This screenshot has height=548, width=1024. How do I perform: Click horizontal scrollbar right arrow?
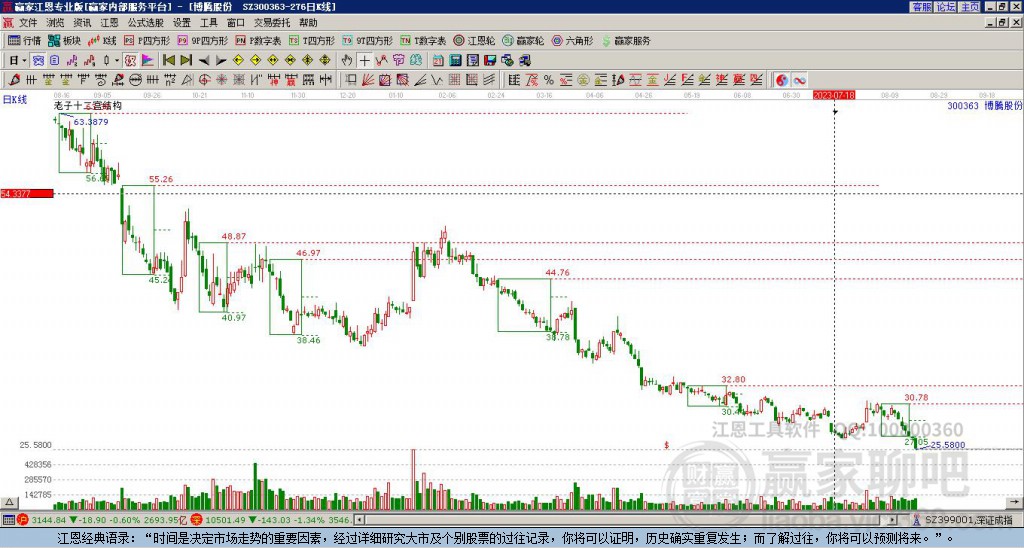pyautogui.click(x=893, y=520)
